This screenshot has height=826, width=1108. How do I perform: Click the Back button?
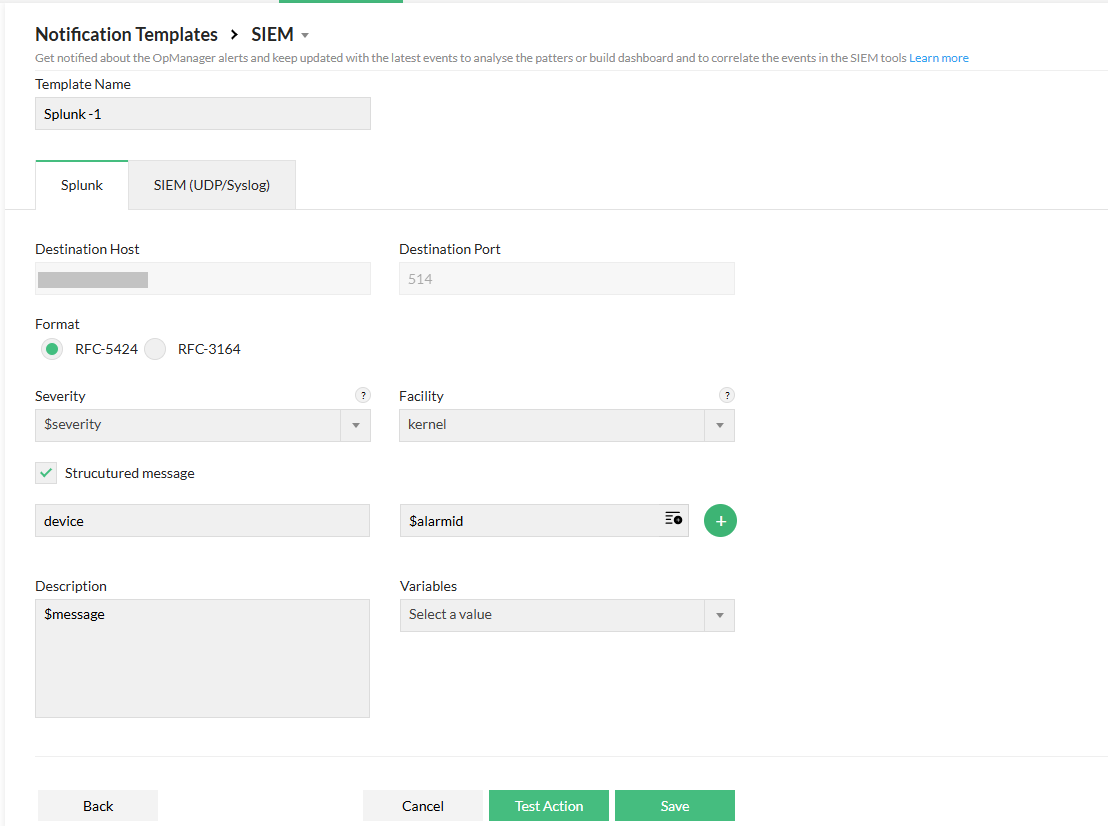tap(97, 805)
